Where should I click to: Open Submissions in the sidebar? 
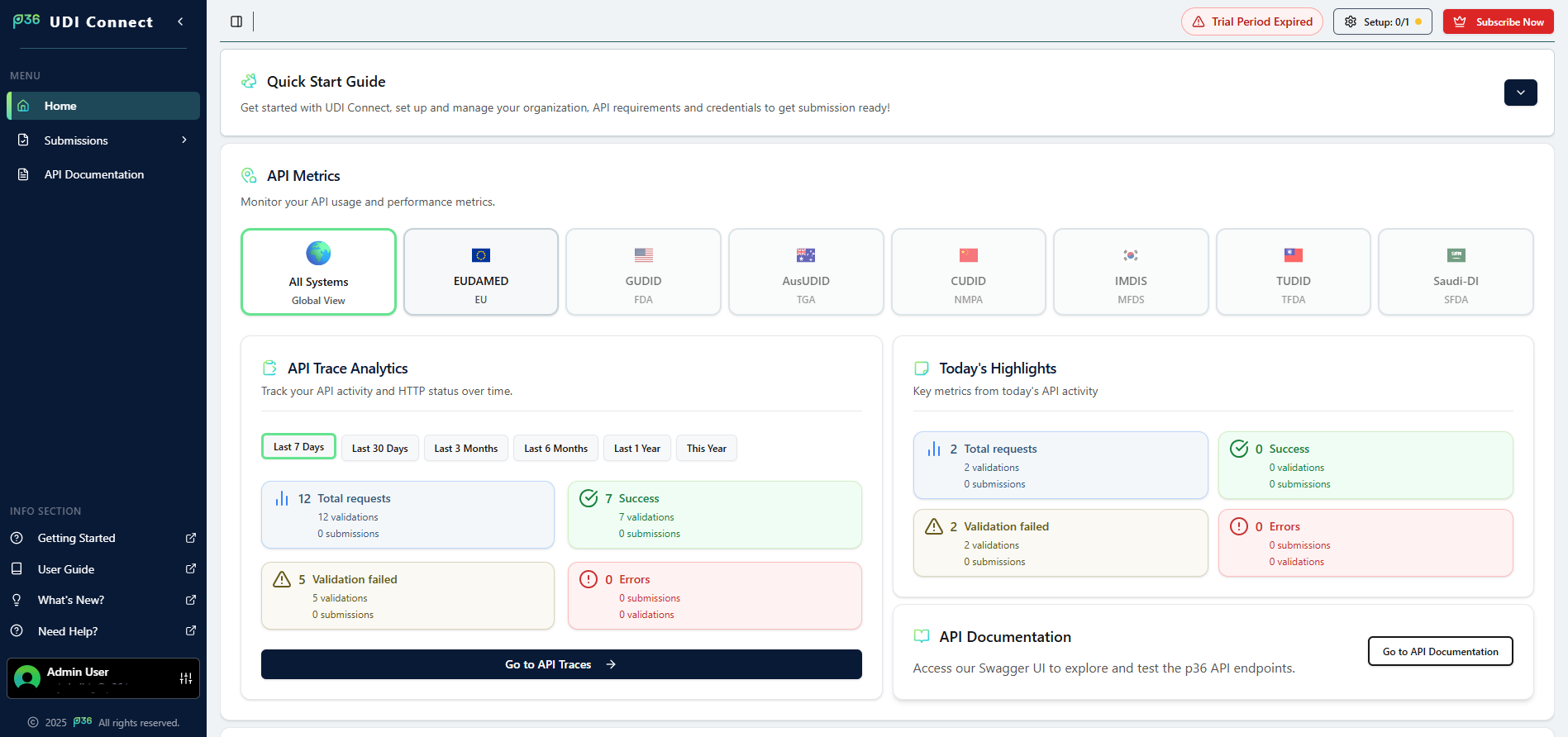coord(103,140)
